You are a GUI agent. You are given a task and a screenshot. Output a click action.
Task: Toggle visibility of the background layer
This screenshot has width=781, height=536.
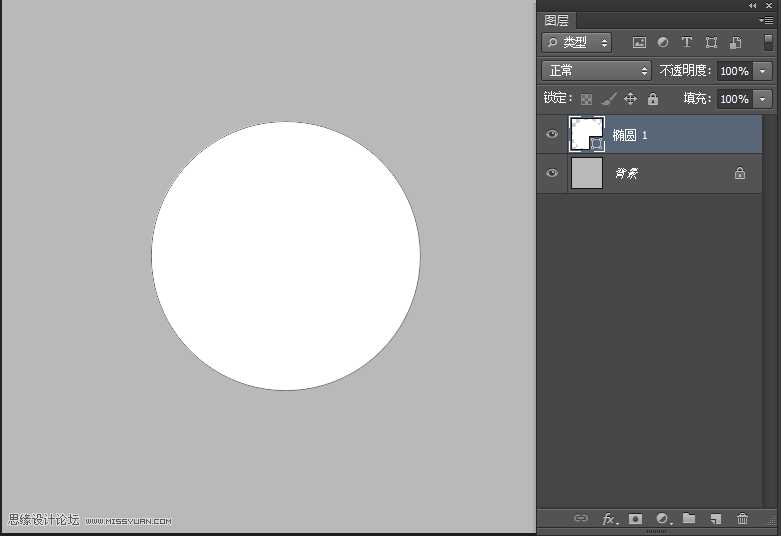pyautogui.click(x=552, y=173)
